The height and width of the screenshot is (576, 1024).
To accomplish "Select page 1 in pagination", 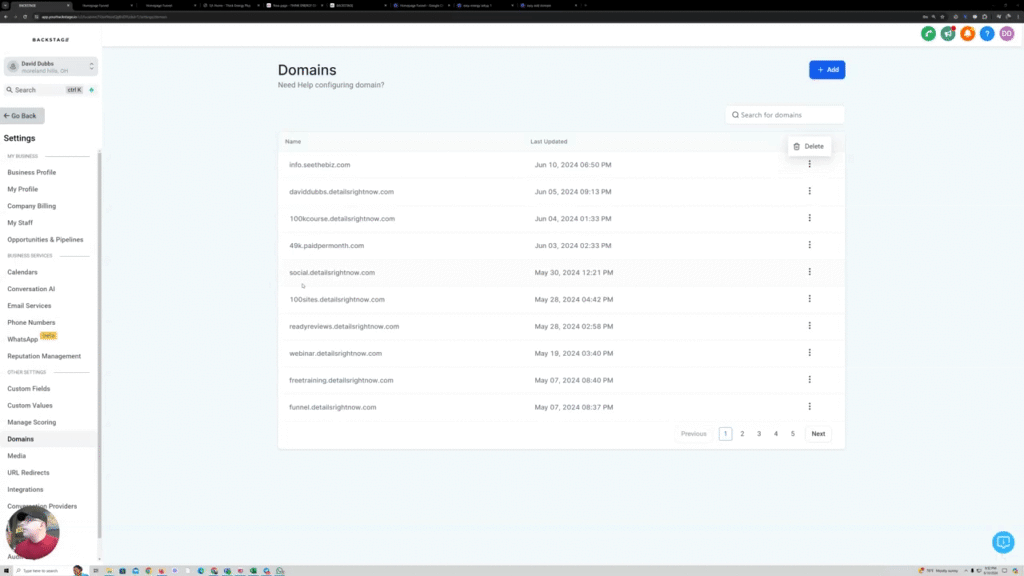I will point(725,434).
